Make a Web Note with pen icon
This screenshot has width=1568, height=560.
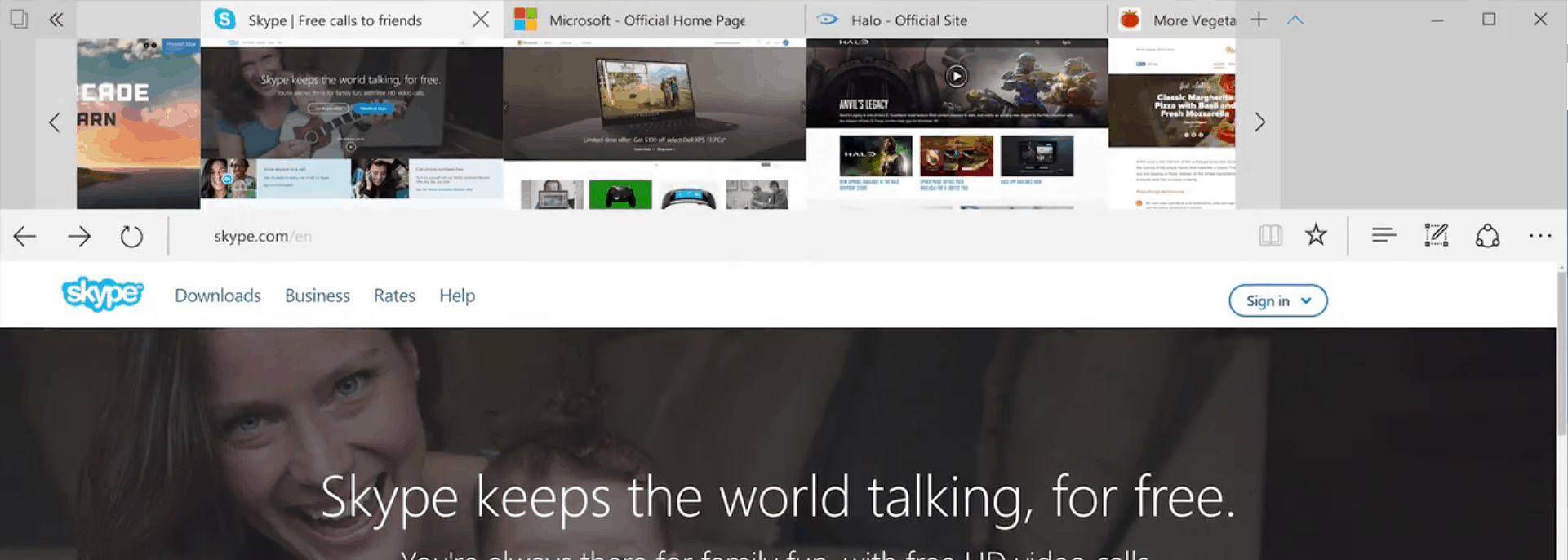pyautogui.click(x=1436, y=235)
